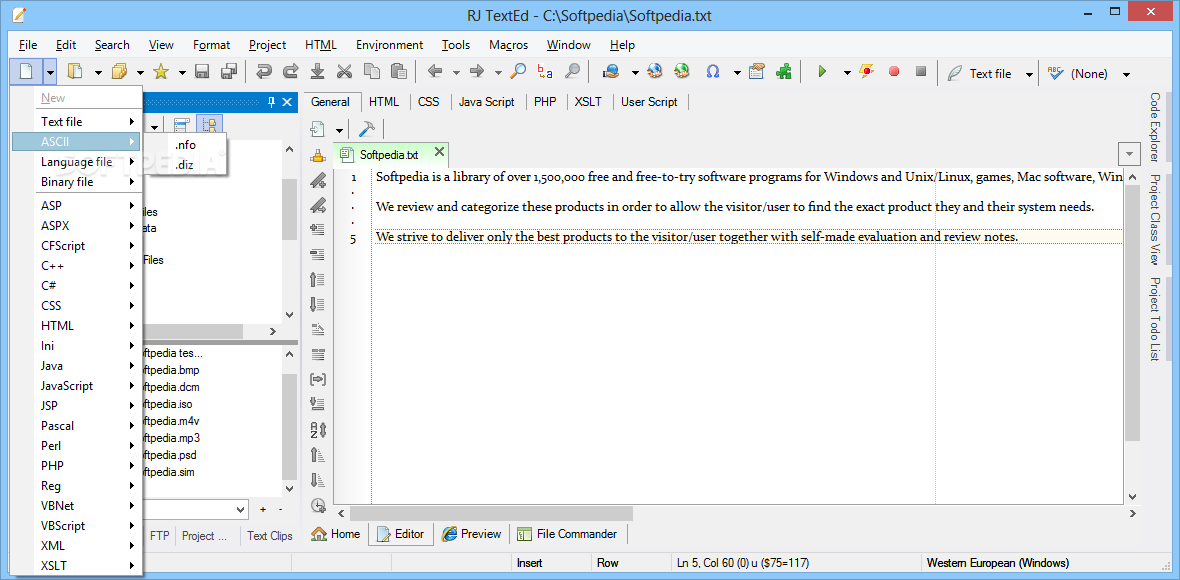The image size is (1180, 580).
Task: Click the hammer tool icon in General tab
Action: [x=366, y=129]
